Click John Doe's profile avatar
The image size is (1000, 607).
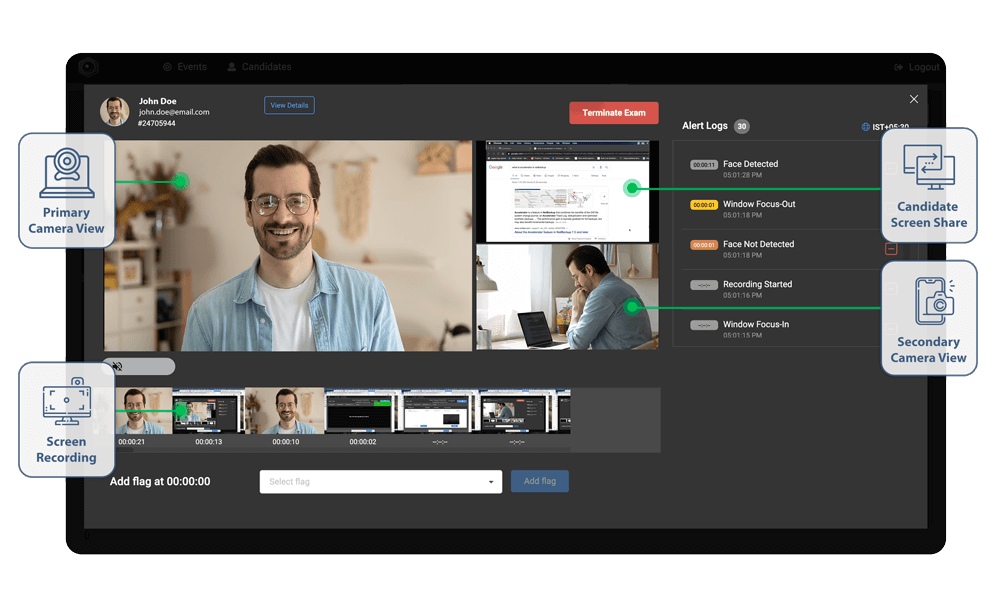coord(115,111)
